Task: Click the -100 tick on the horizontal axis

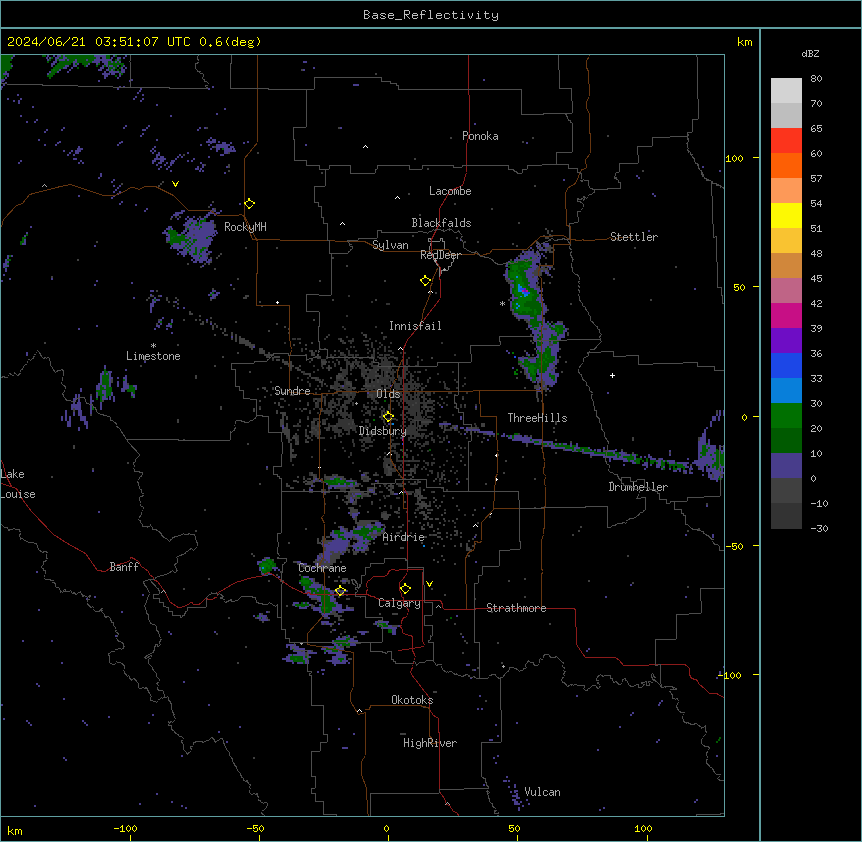Action: point(126,828)
